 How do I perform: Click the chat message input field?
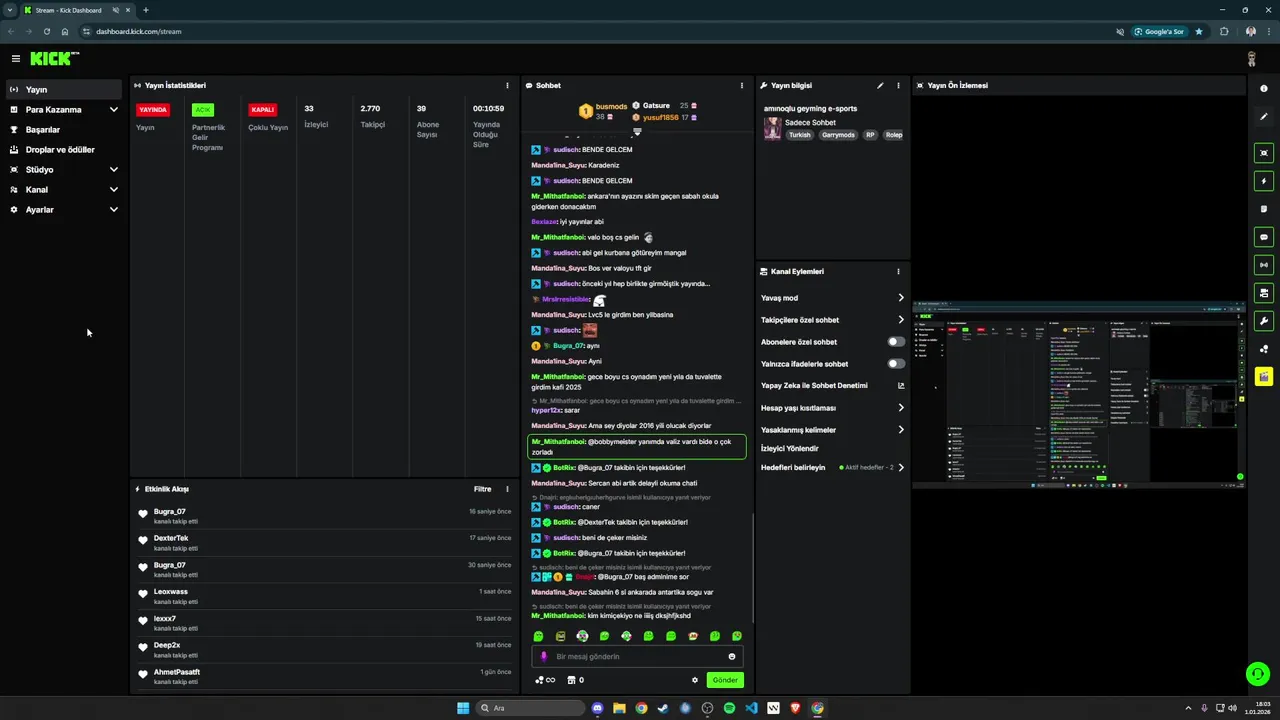click(638, 657)
